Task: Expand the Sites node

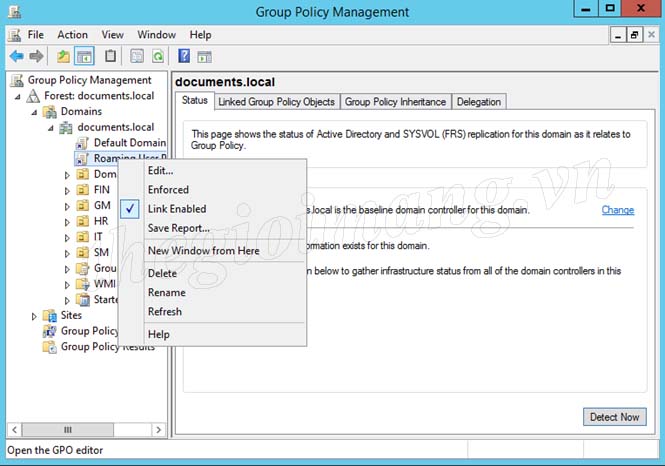Action: tap(34, 316)
